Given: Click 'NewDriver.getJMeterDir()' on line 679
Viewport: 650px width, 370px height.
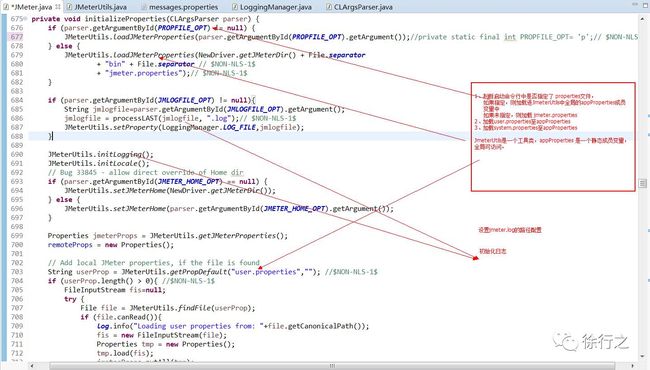Looking at the screenshot, I should [x=247, y=55].
